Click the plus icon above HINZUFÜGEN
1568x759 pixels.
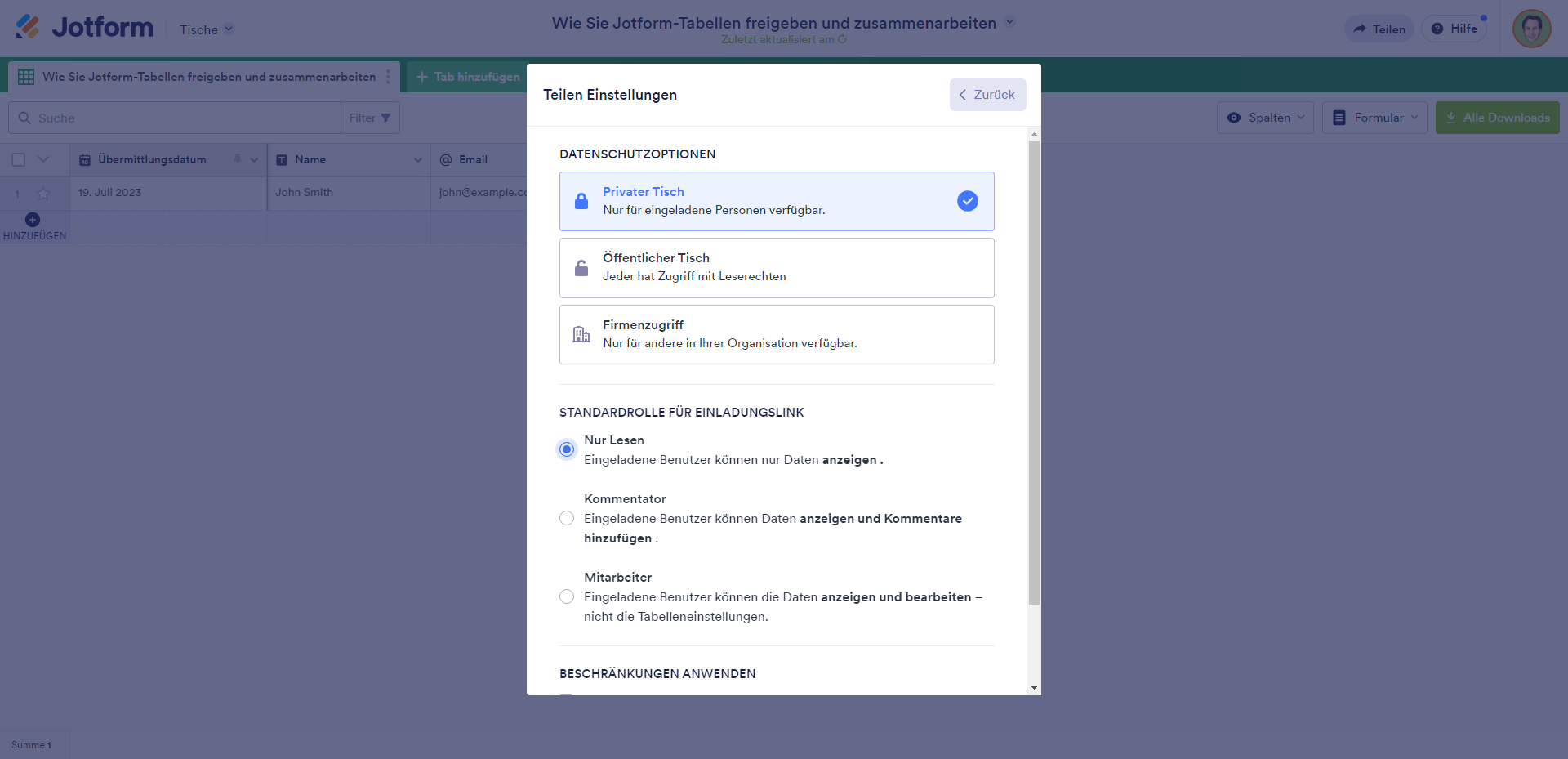click(x=33, y=220)
